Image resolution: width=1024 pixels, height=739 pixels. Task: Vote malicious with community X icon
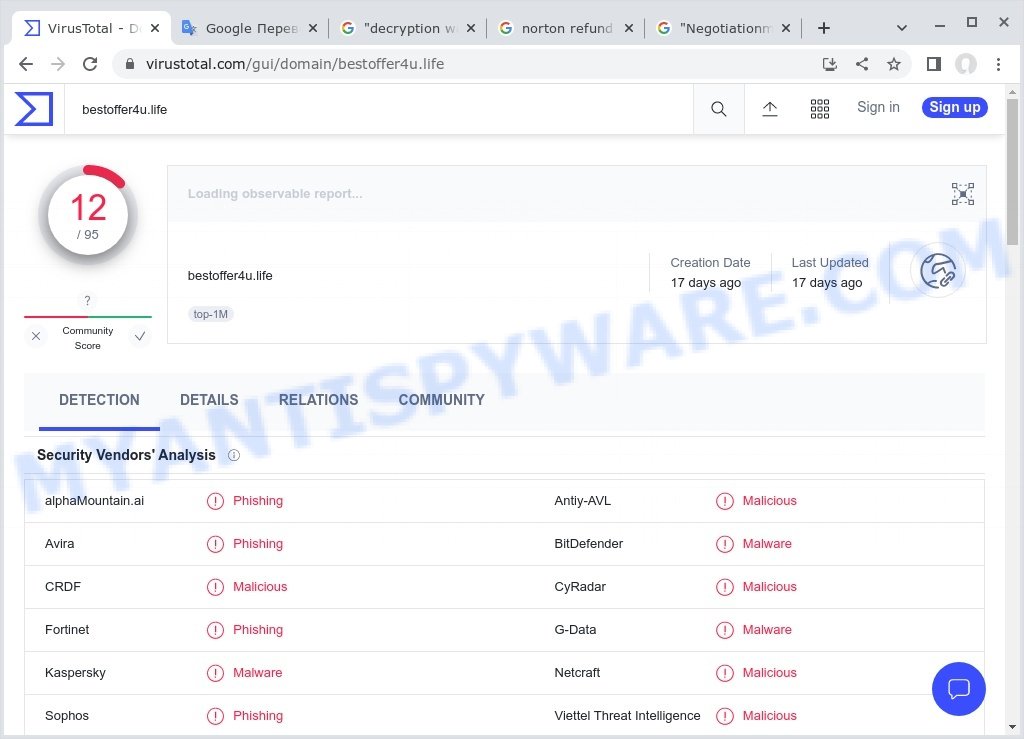tap(36, 336)
